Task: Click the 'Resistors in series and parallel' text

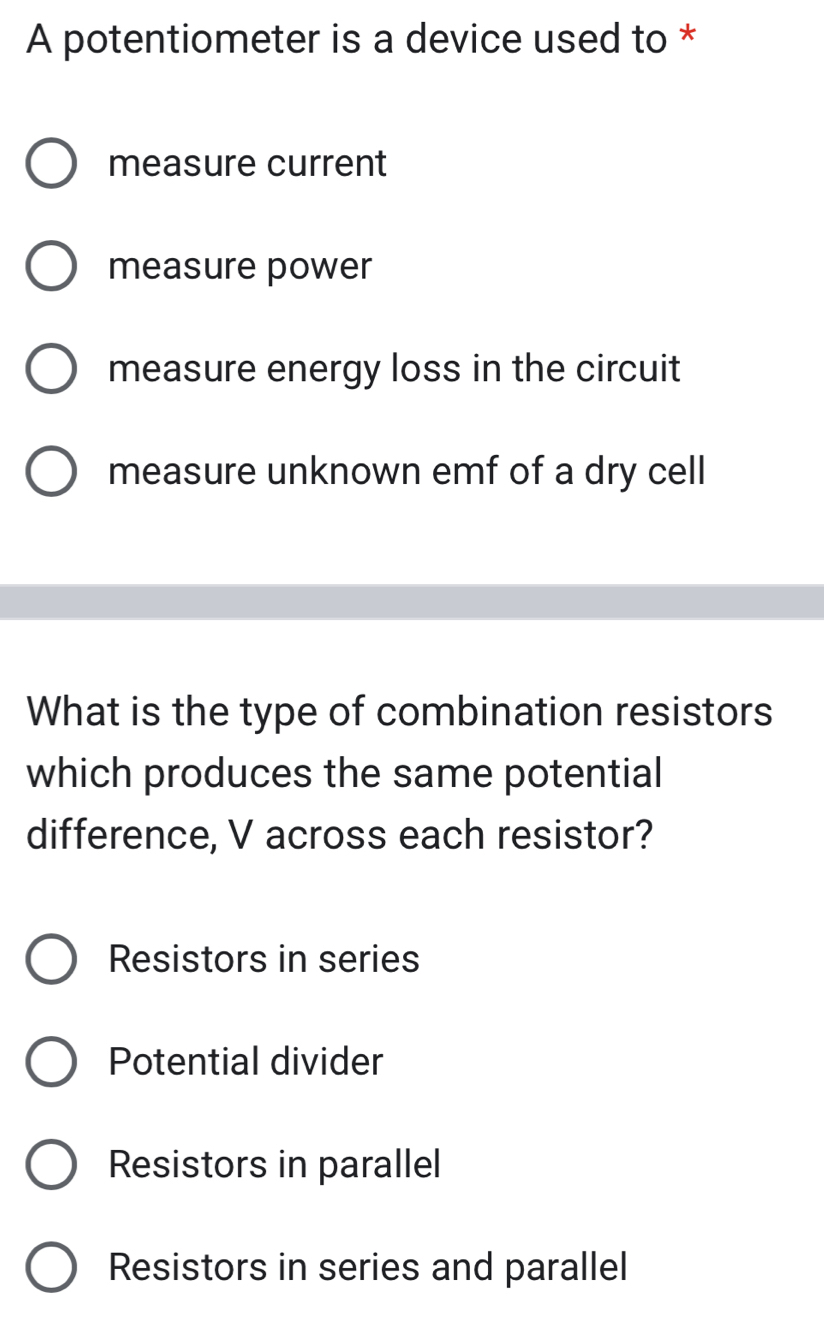Action: (x=368, y=1268)
